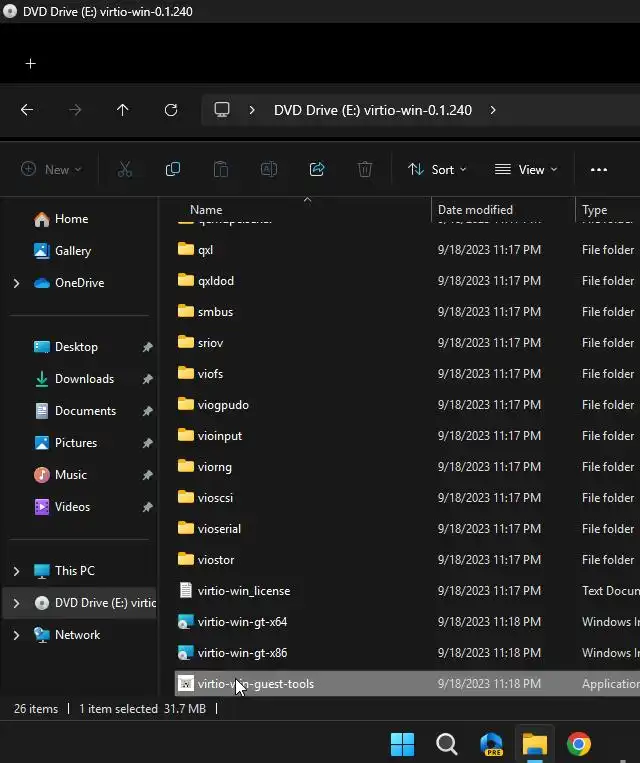640x763 pixels.
Task: Expand chevron after PC icon in address bar
Action: (x=252, y=110)
